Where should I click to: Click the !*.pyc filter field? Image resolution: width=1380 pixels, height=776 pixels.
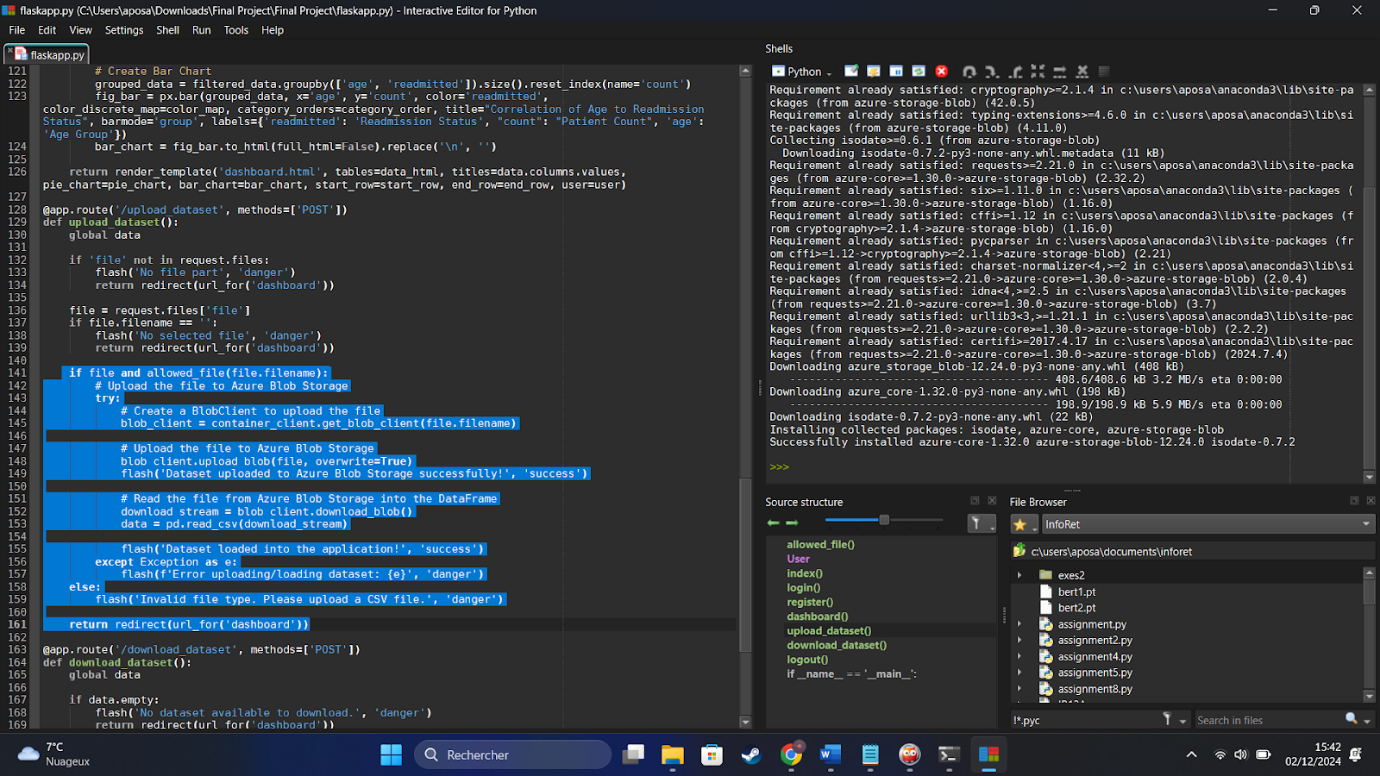[x=1085, y=720]
